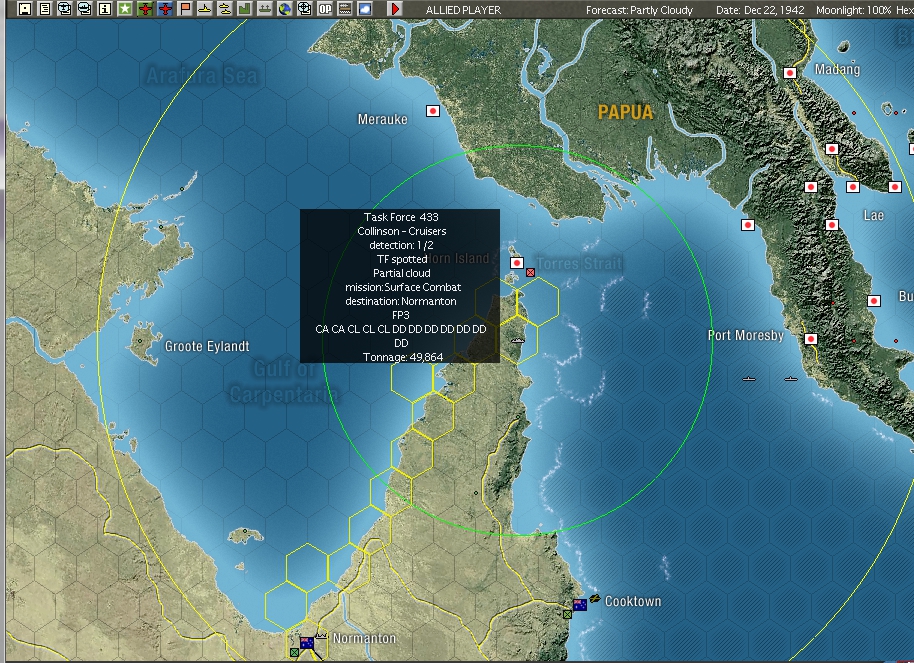Click 'Collinson - Cruisers' tooltip line
The width and height of the screenshot is (914, 663).
pyautogui.click(x=402, y=231)
